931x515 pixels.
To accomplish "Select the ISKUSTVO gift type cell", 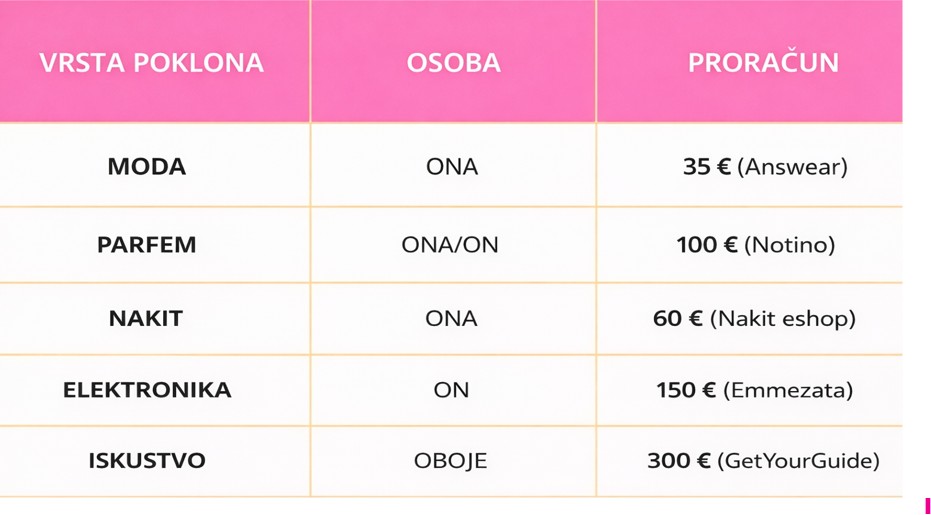I will coord(147,460).
